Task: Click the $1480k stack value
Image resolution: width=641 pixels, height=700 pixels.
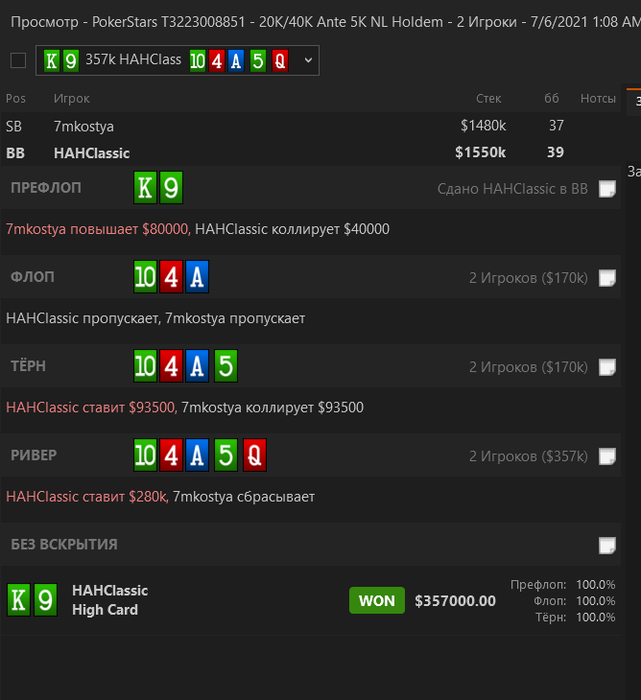Action: click(483, 126)
